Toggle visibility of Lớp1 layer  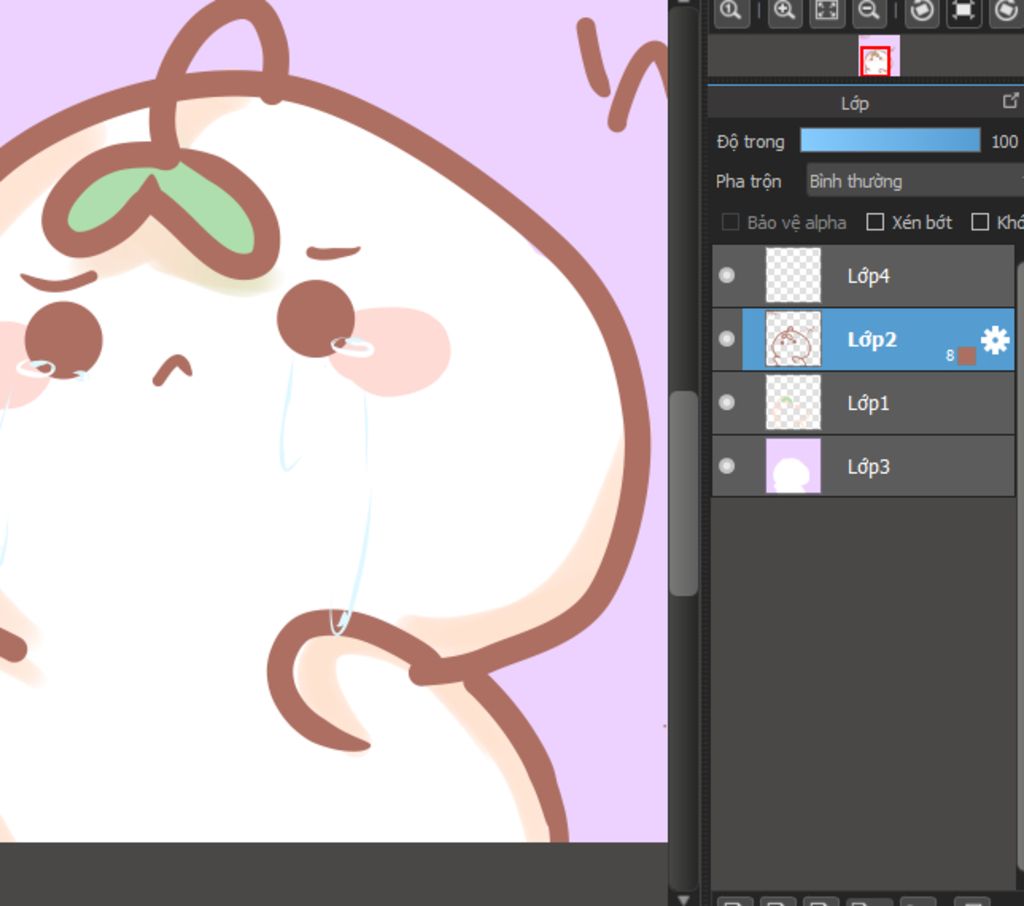[727, 402]
